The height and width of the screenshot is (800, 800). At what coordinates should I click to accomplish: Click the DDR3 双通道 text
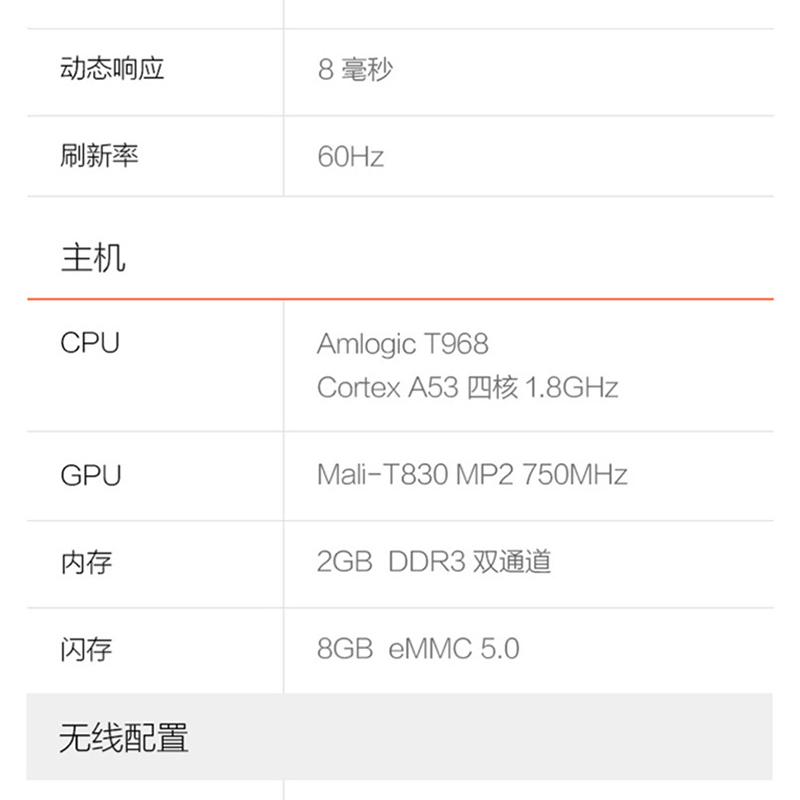(x=466, y=562)
